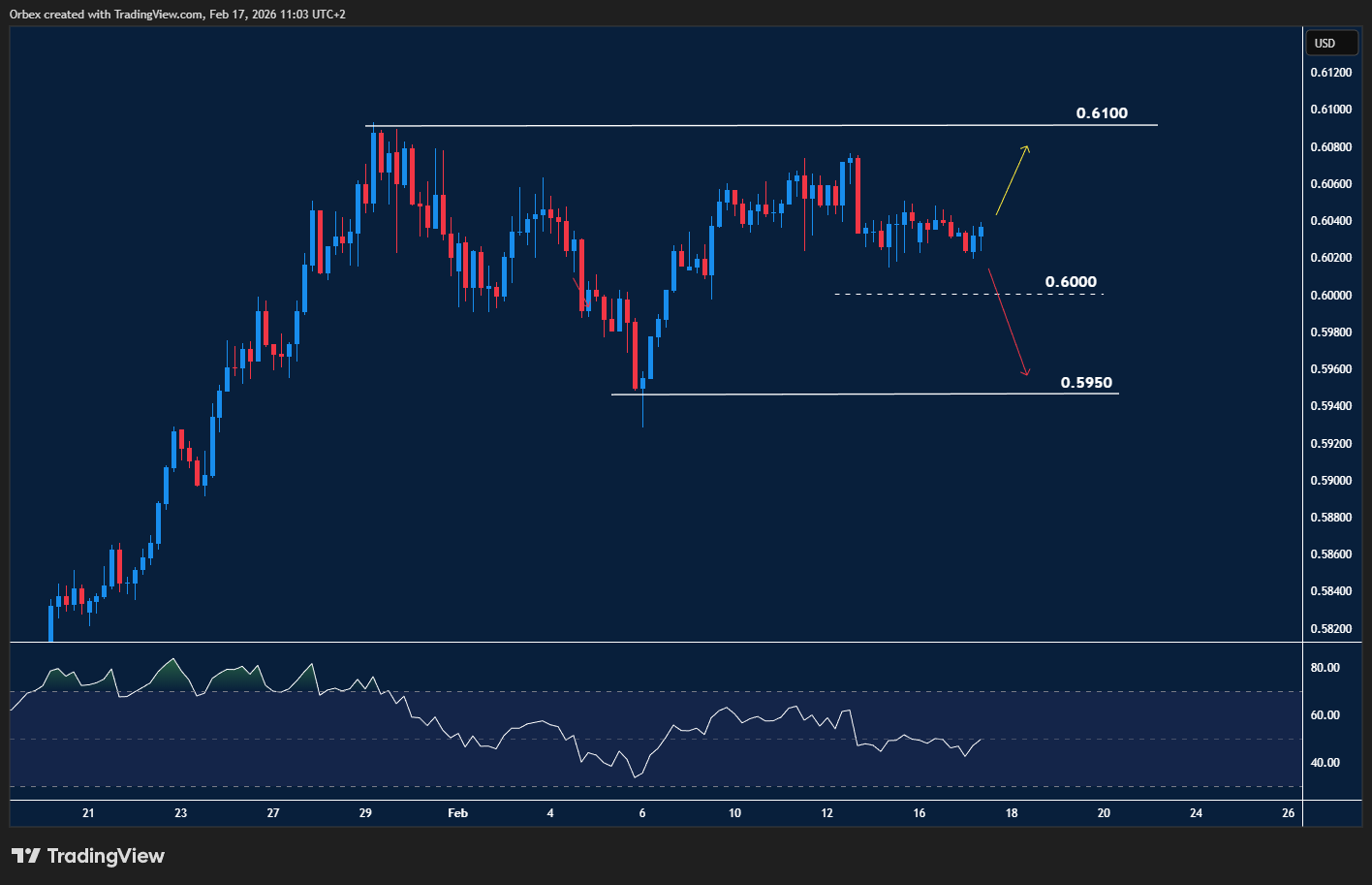The height and width of the screenshot is (885, 1372).
Task: Expand the price scale by clicking 0.61200
Action: click(x=1332, y=72)
